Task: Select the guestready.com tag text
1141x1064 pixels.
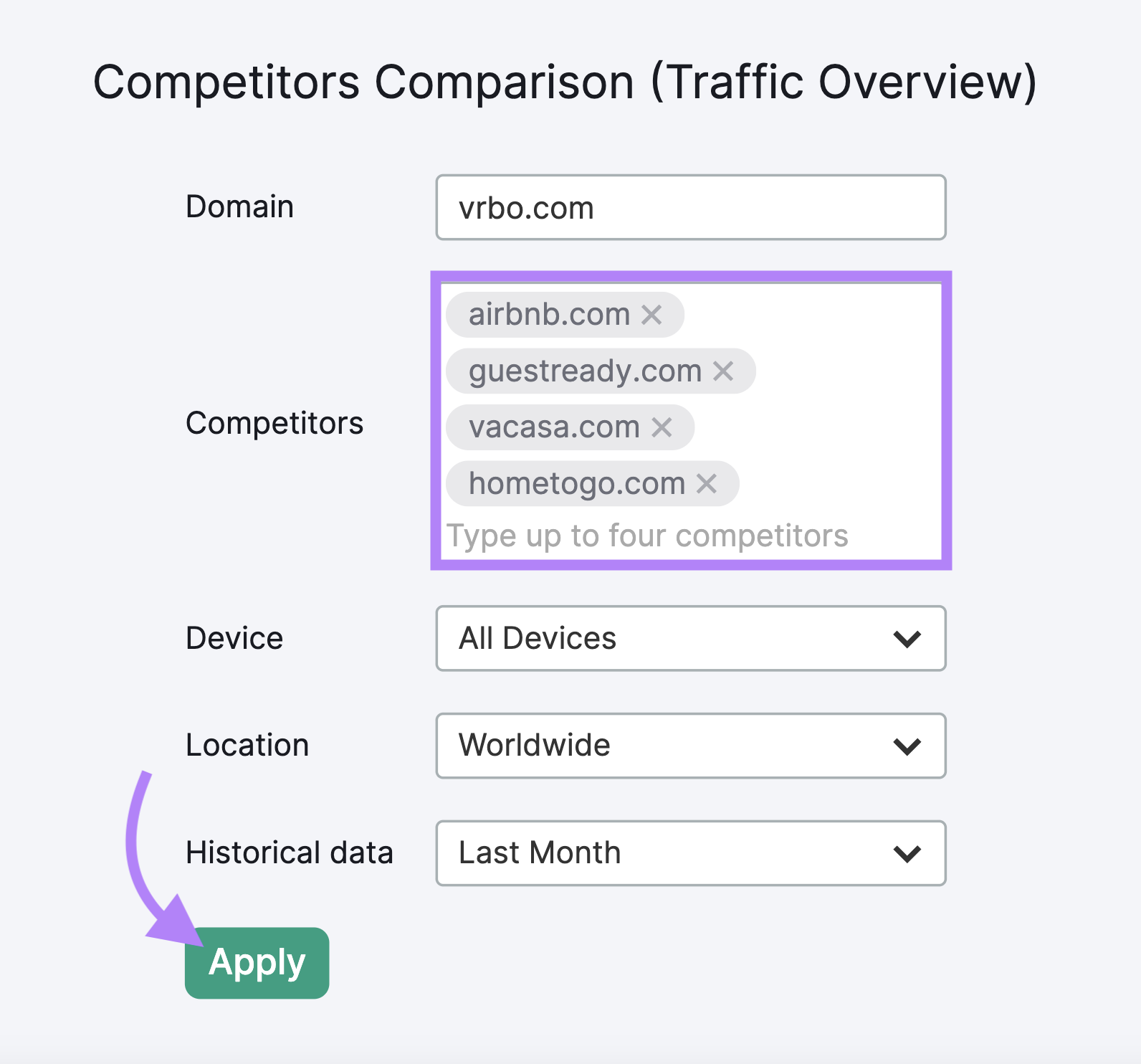Action: [x=585, y=371]
